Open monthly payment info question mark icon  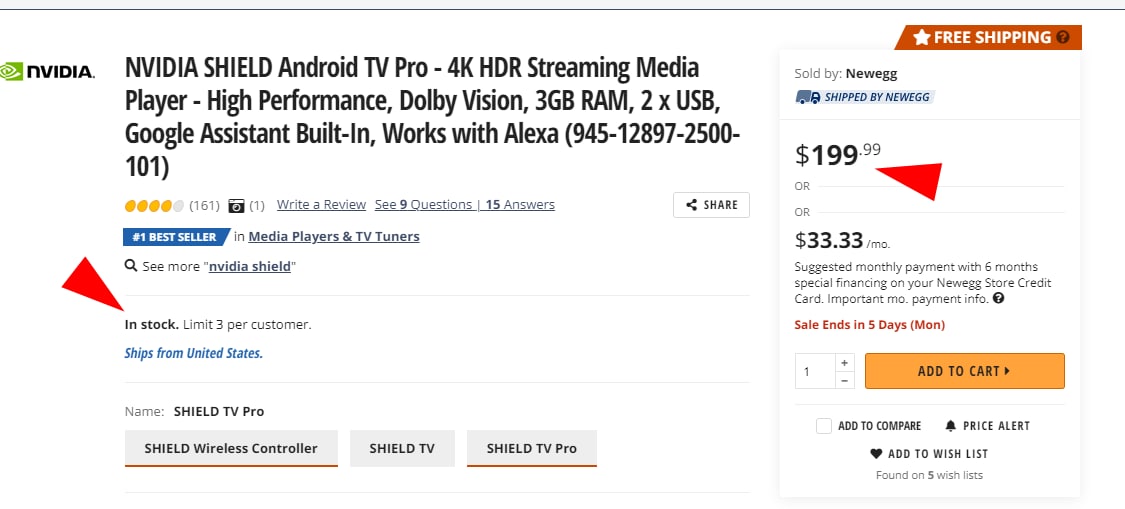coord(998,298)
